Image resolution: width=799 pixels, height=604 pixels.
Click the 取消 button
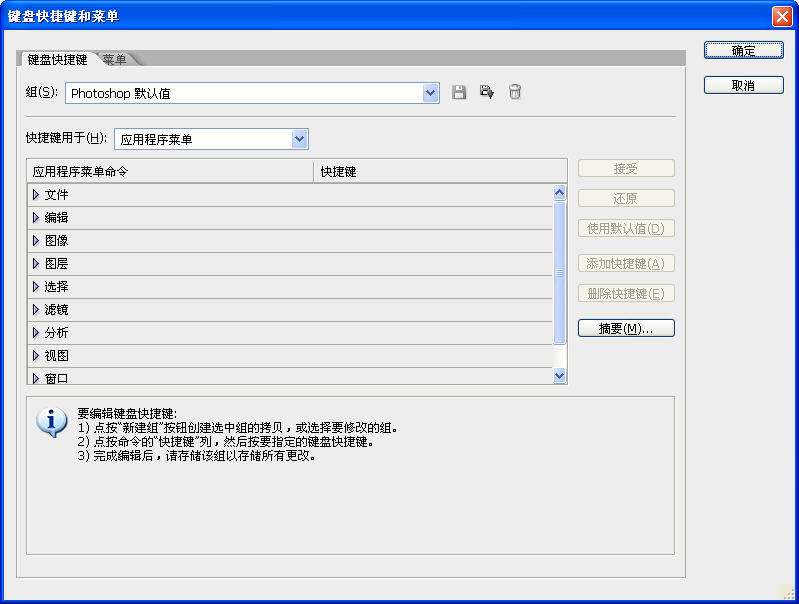[743, 86]
